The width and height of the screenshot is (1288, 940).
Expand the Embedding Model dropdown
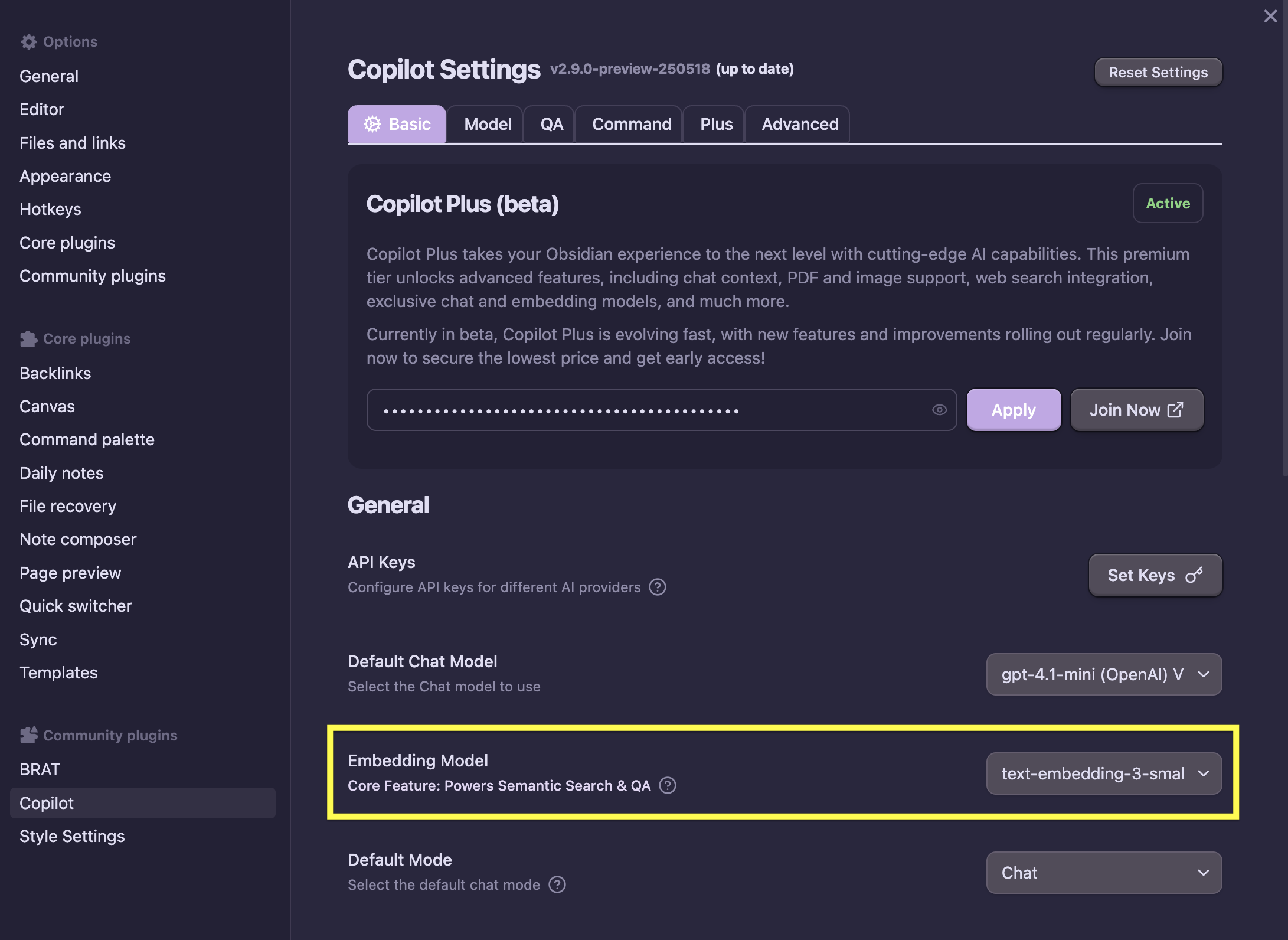tap(1103, 773)
